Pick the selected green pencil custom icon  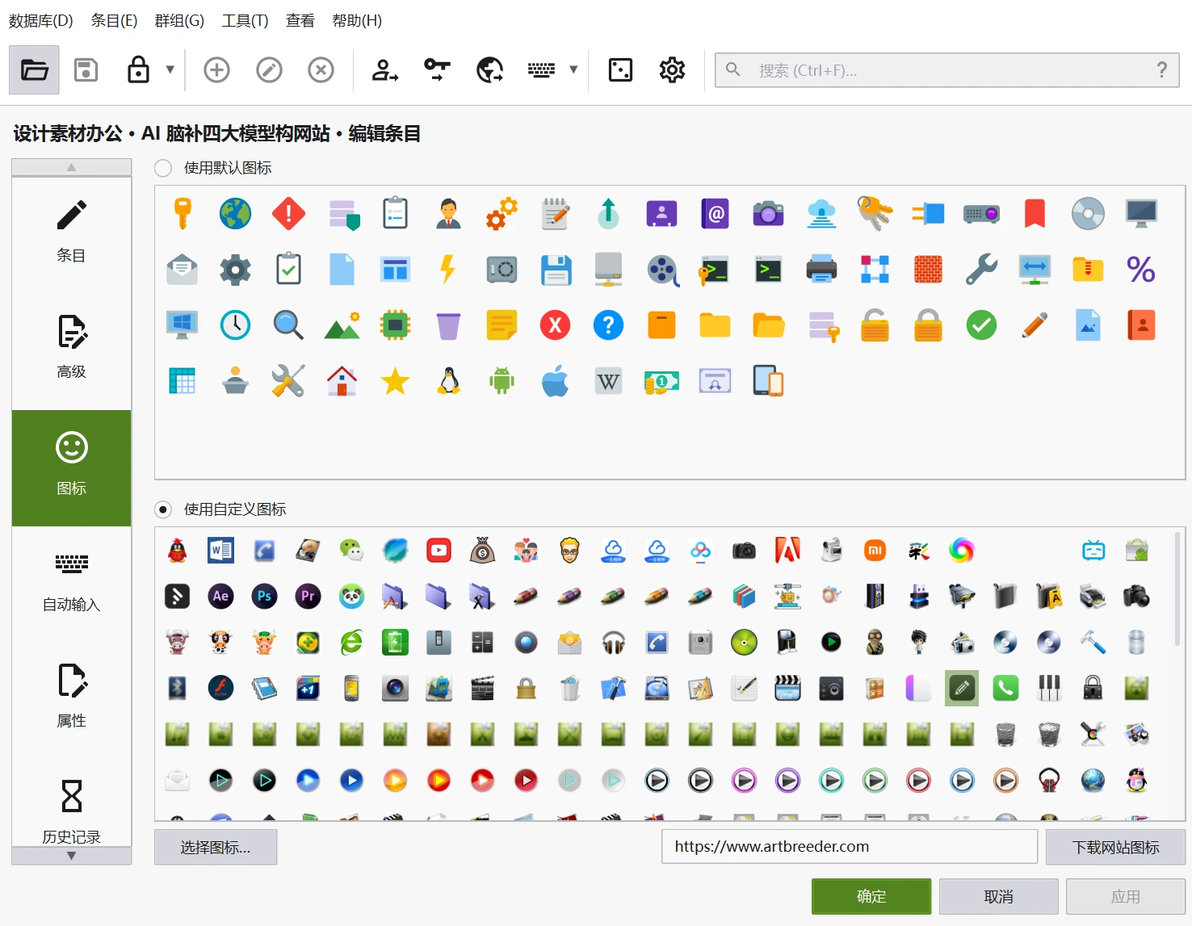pyautogui.click(x=962, y=688)
